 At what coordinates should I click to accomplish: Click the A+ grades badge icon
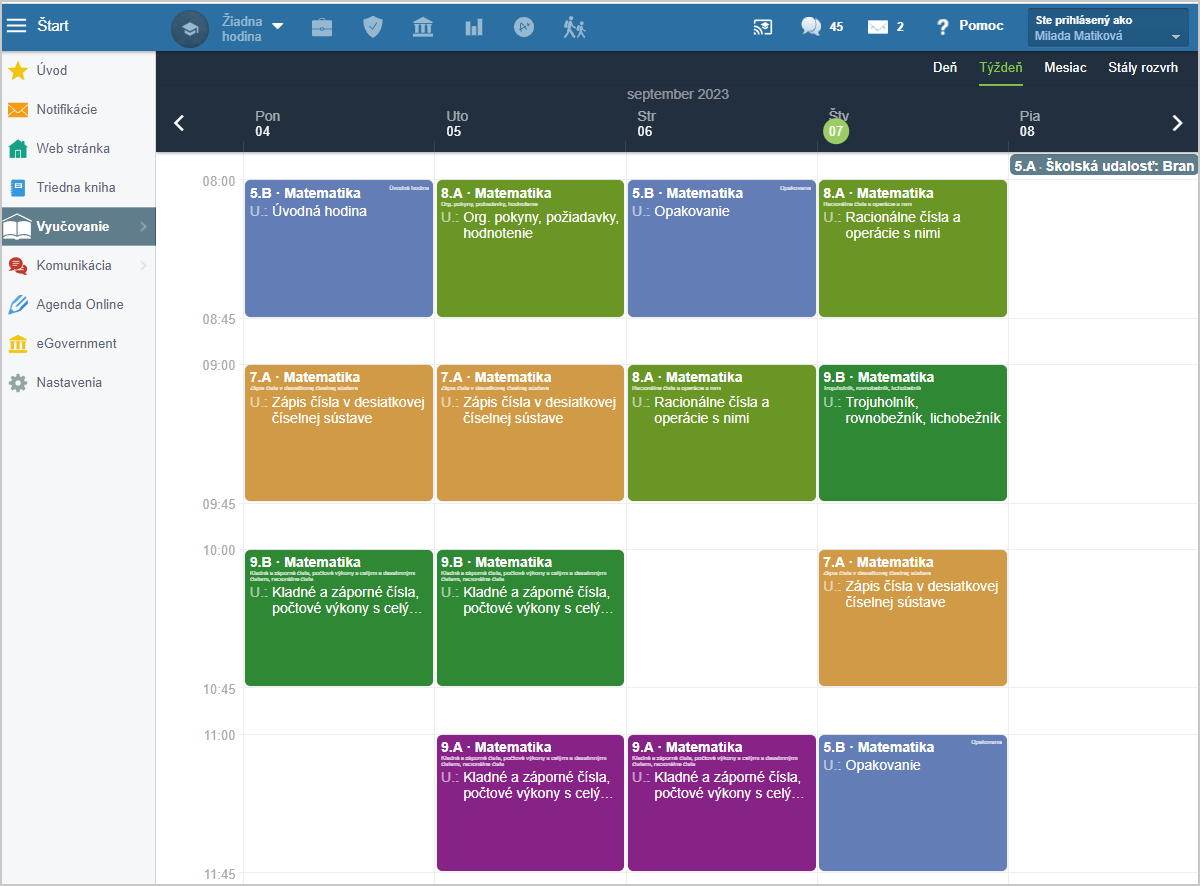[x=524, y=27]
